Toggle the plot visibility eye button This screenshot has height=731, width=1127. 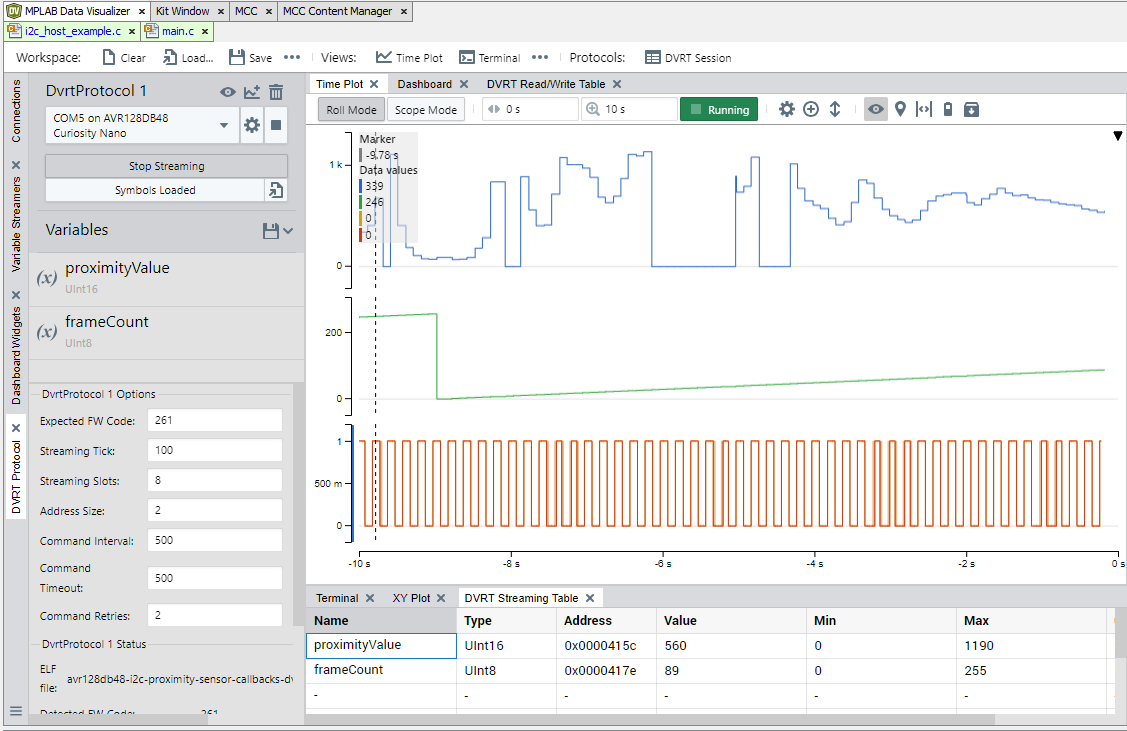click(875, 109)
